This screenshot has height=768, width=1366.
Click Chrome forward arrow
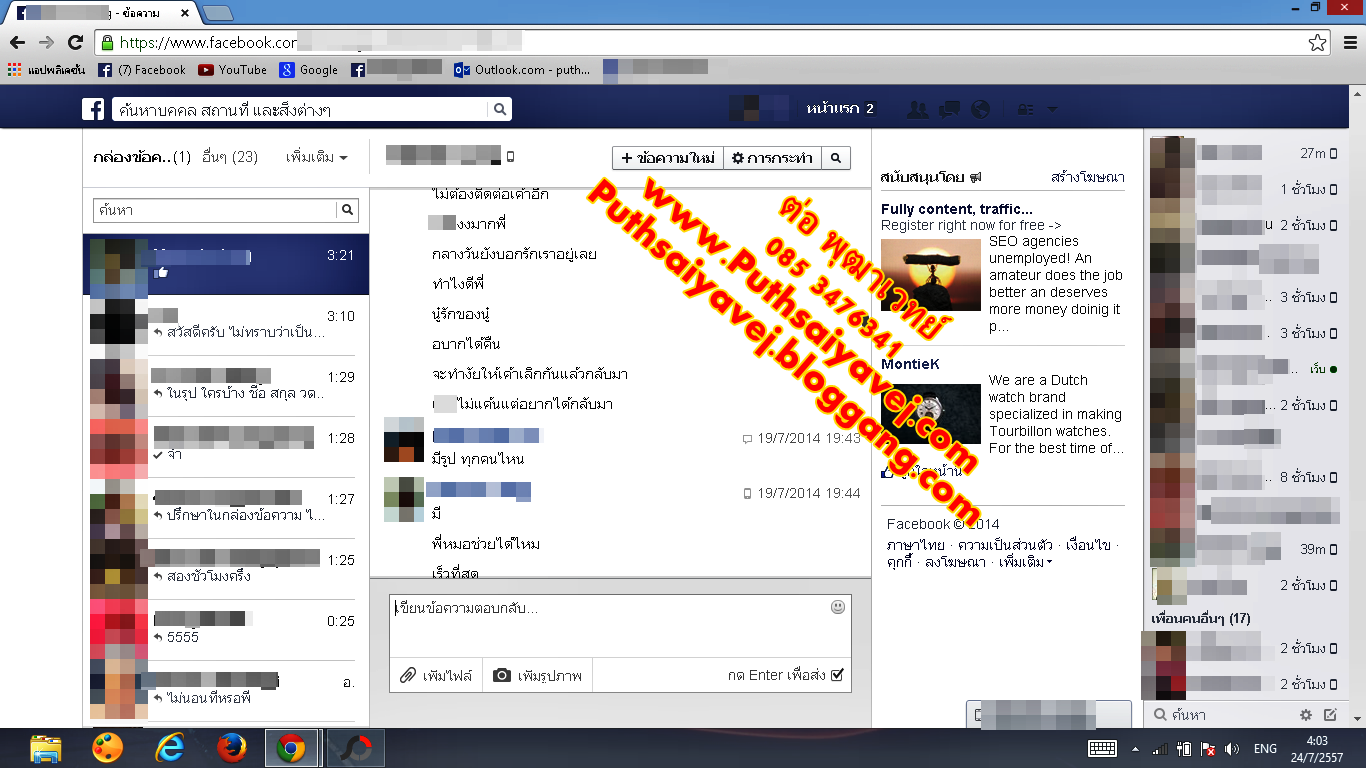pyautogui.click(x=46, y=42)
